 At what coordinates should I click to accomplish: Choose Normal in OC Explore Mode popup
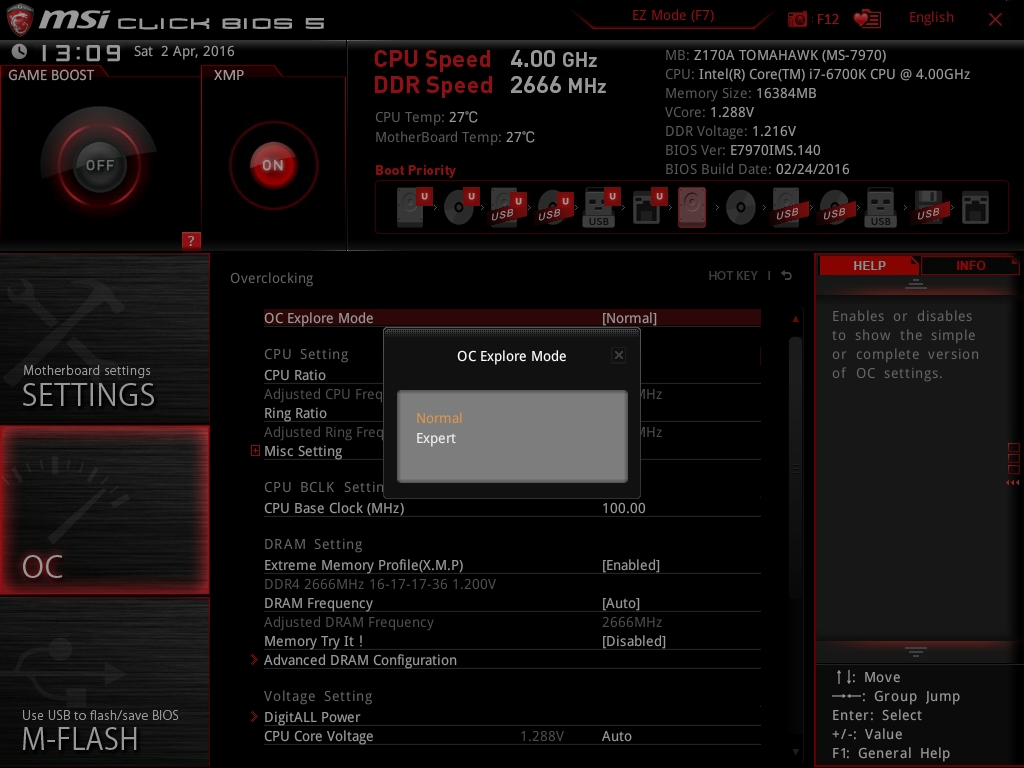pyautogui.click(x=439, y=418)
